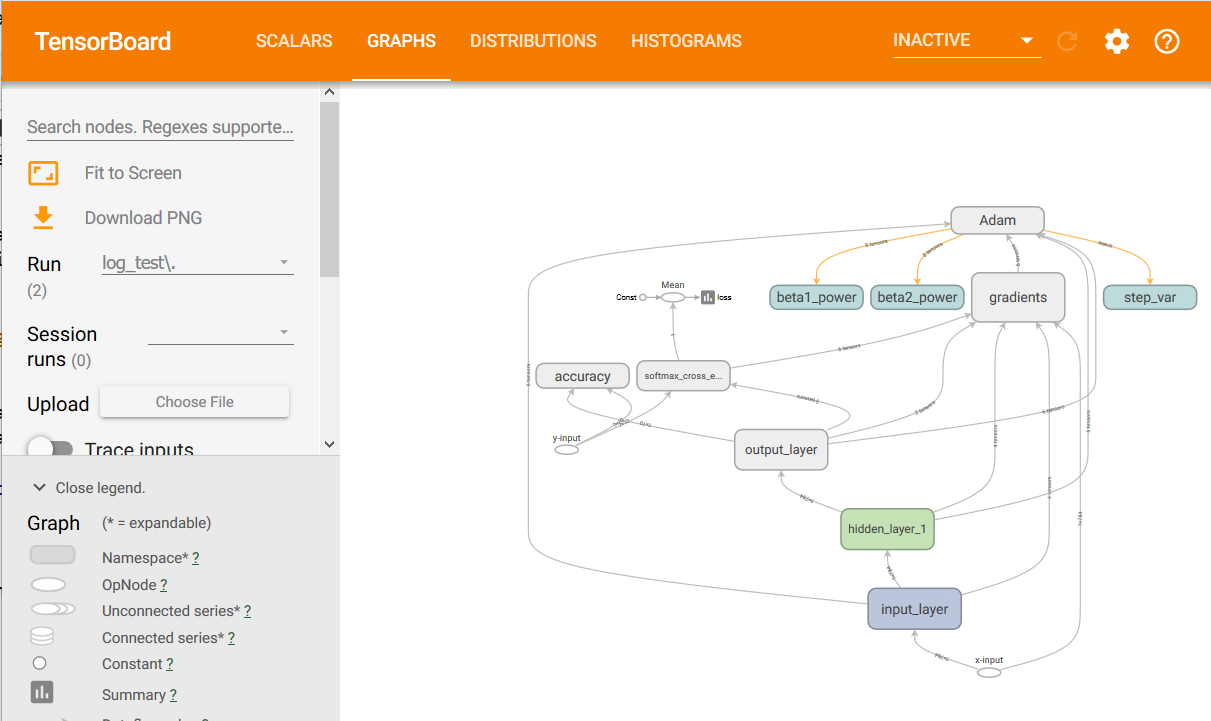Click the Fit to Screen icon
The height and width of the screenshot is (721, 1211).
pos(43,173)
